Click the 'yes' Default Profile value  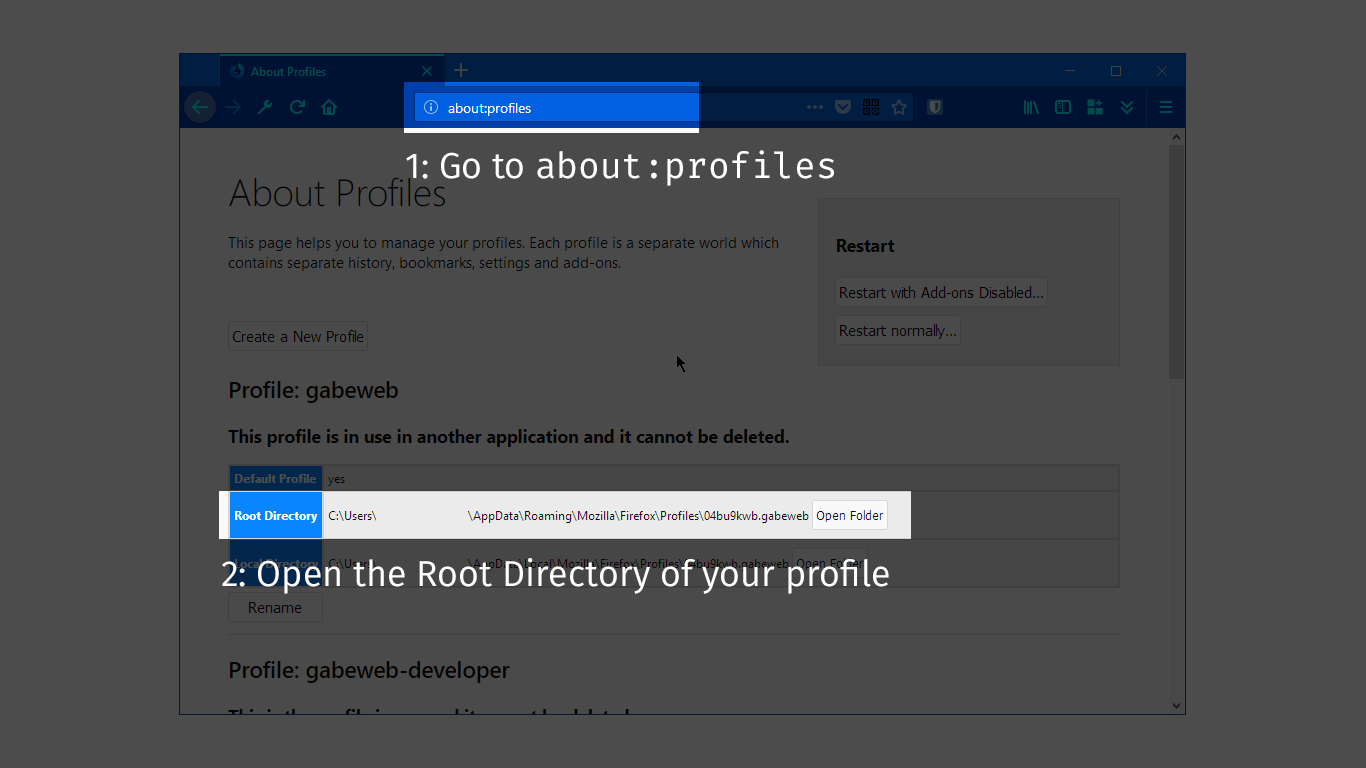click(x=336, y=479)
